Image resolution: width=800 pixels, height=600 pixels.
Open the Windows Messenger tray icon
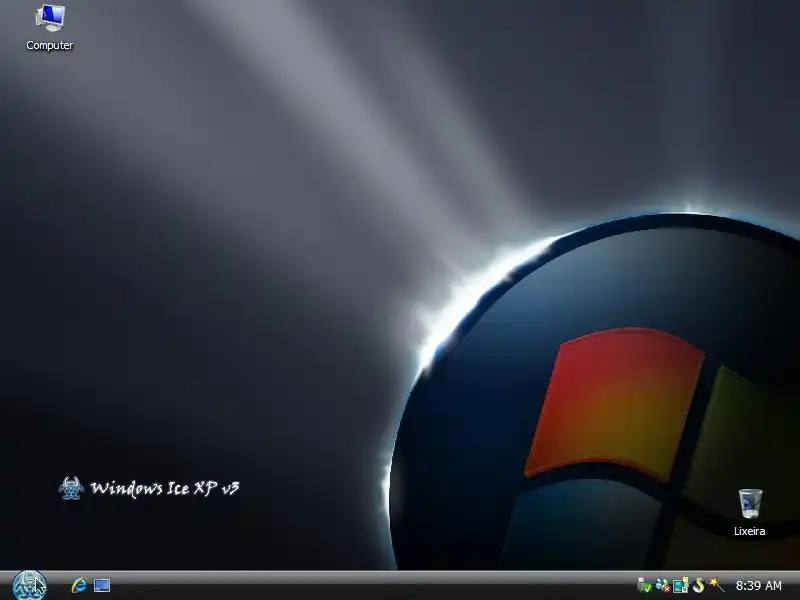(662, 585)
